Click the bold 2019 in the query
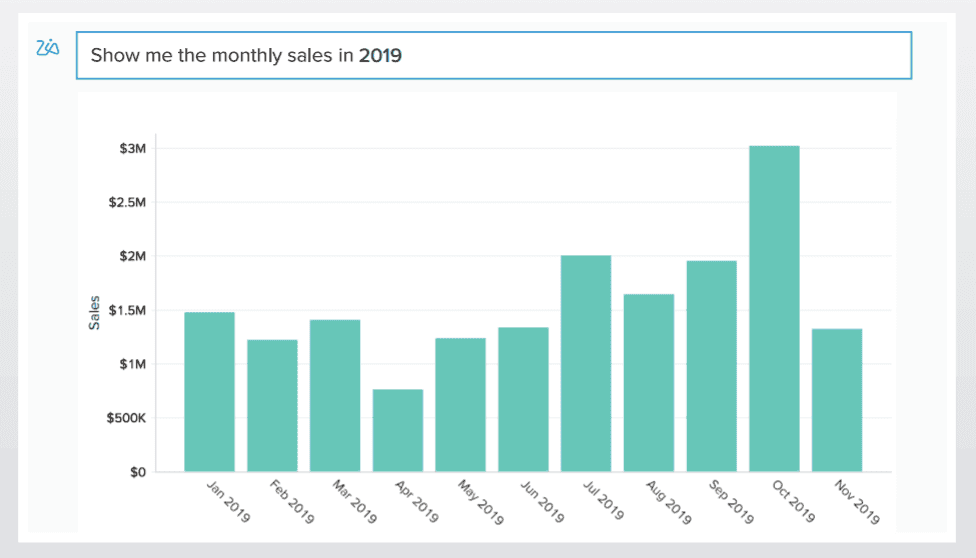 [380, 55]
